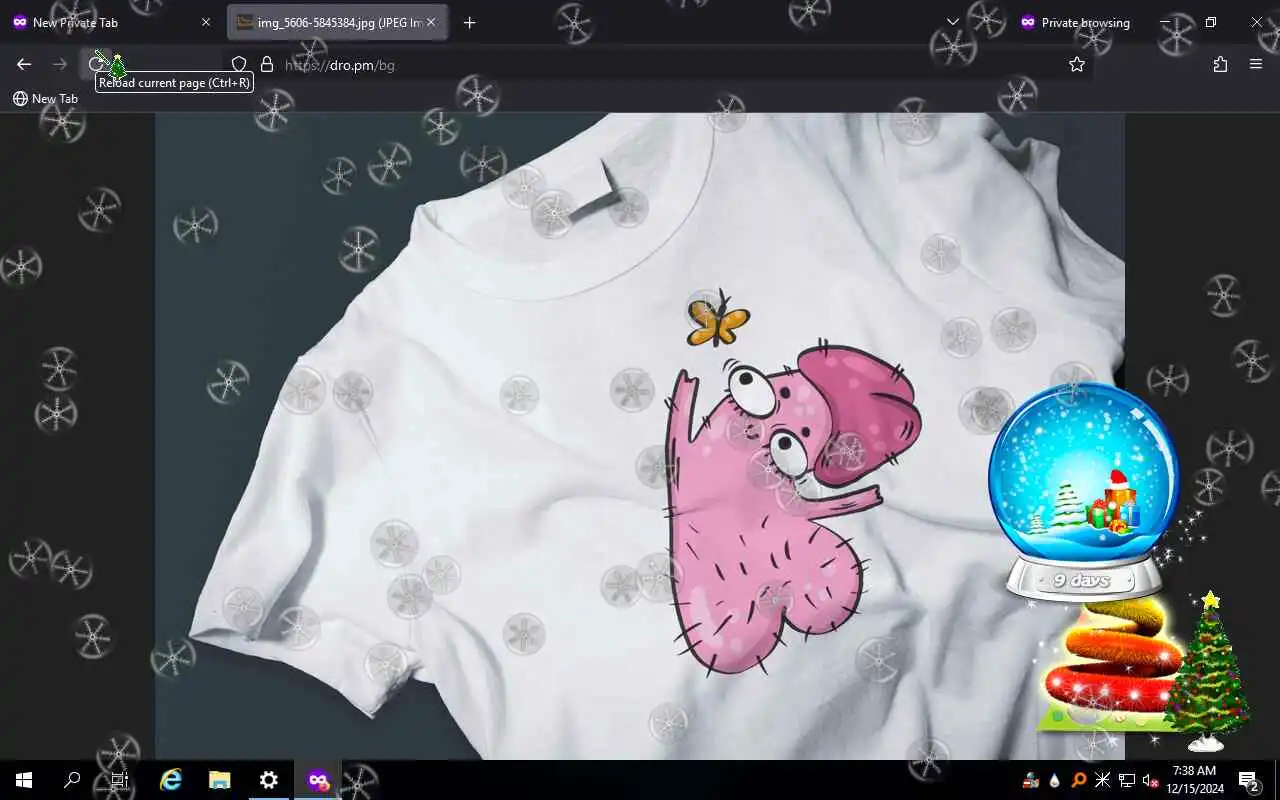Open the clock showing 7:38 AM
Screen dimensions: 1280x800
[x=1194, y=780]
